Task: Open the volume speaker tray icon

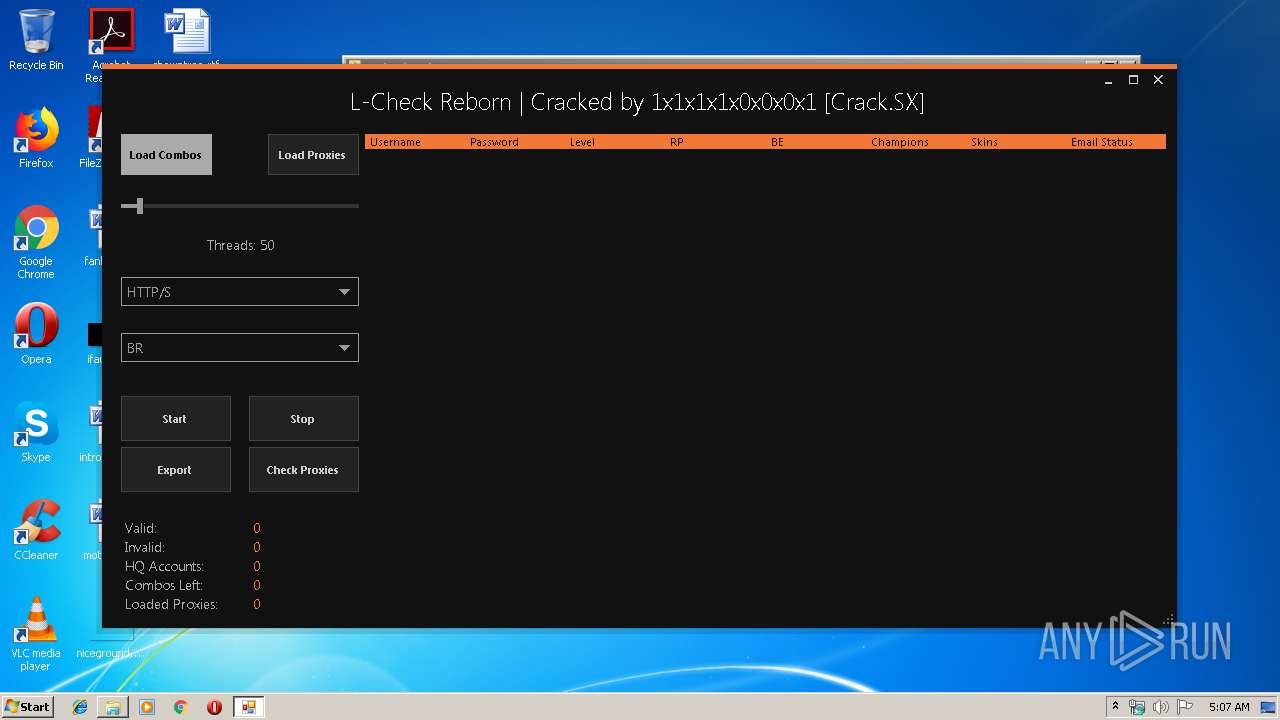Action: [x=1160, y=707]
